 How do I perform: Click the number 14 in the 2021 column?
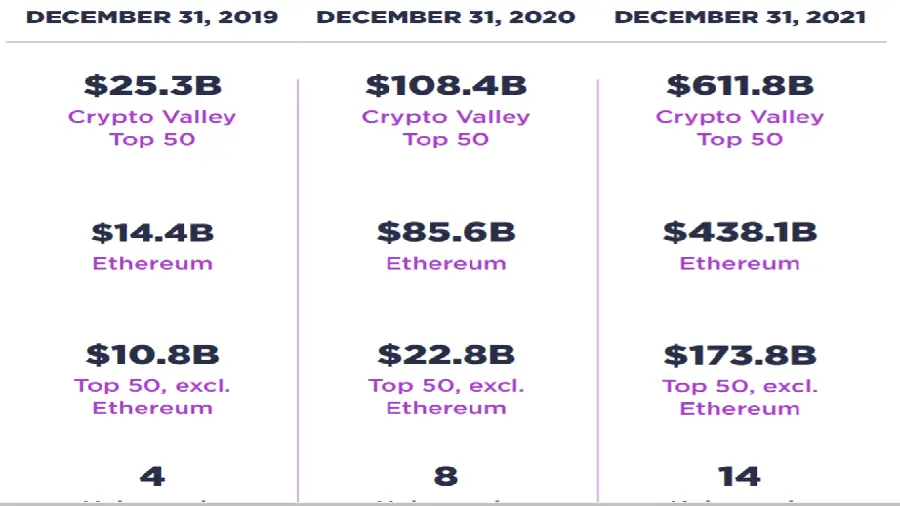pos(740,476)
